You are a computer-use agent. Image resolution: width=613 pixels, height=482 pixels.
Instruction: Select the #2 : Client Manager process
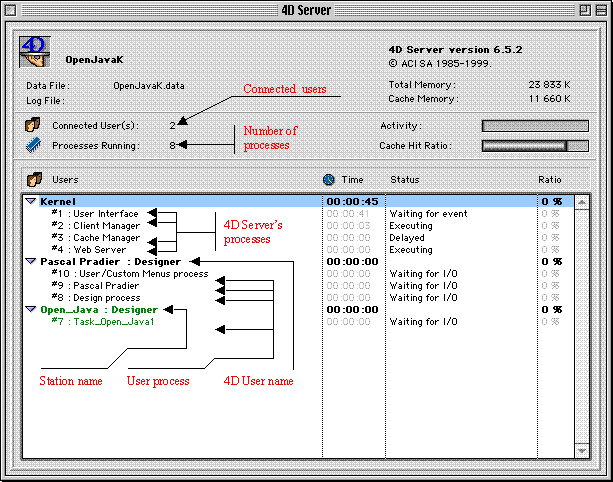pyautogui.click(x=98, y=226)
